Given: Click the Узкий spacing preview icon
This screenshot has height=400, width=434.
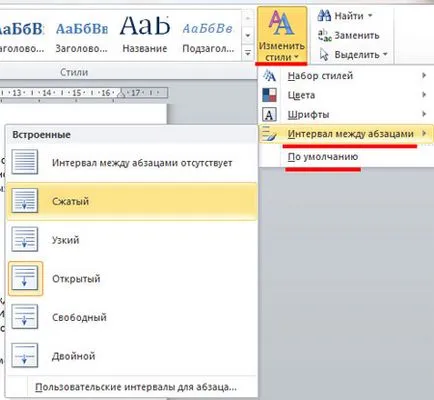Looking at the screenshot, I should click(x=25, y=240).
